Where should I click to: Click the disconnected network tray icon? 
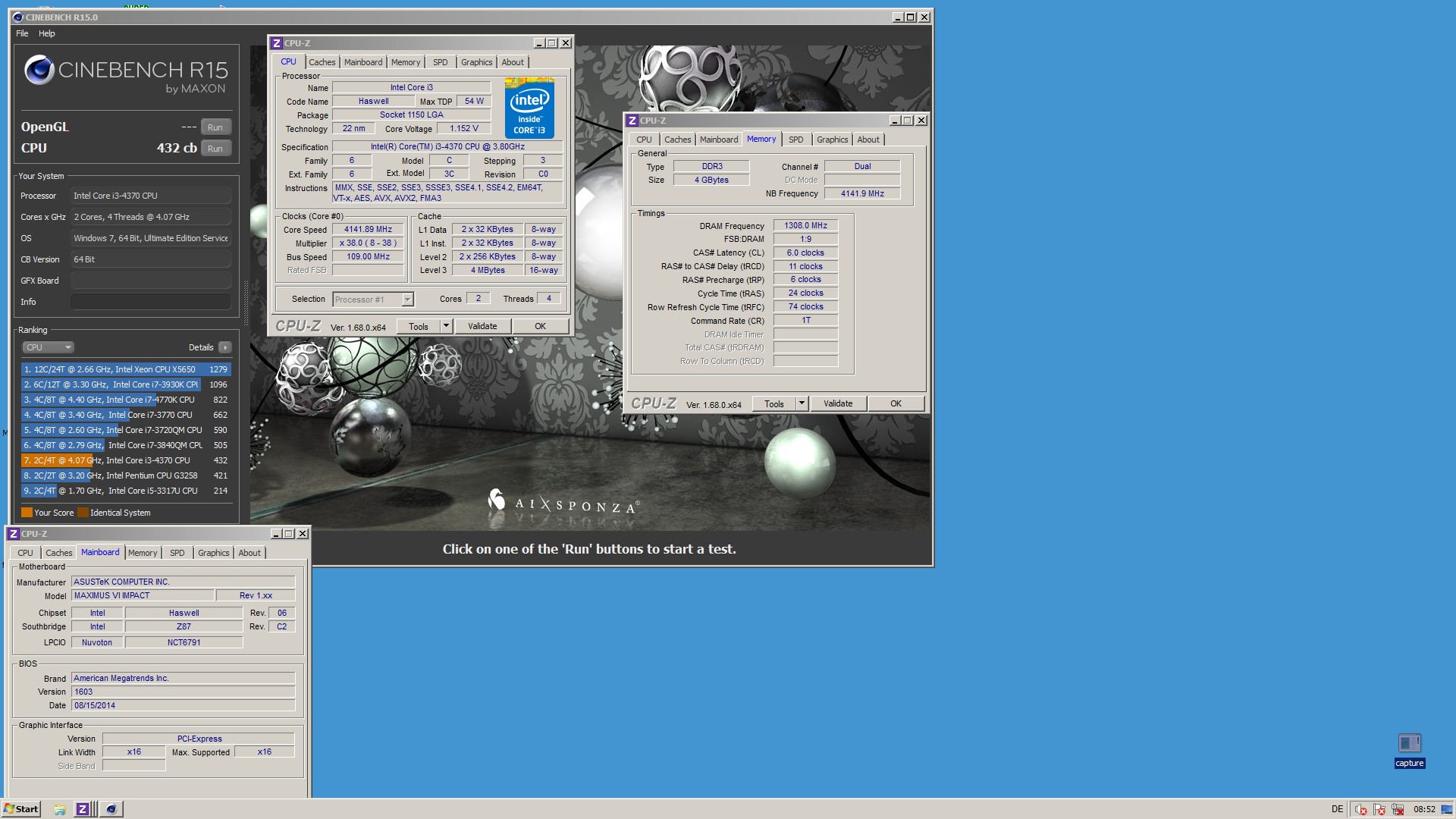[1398, 809]
